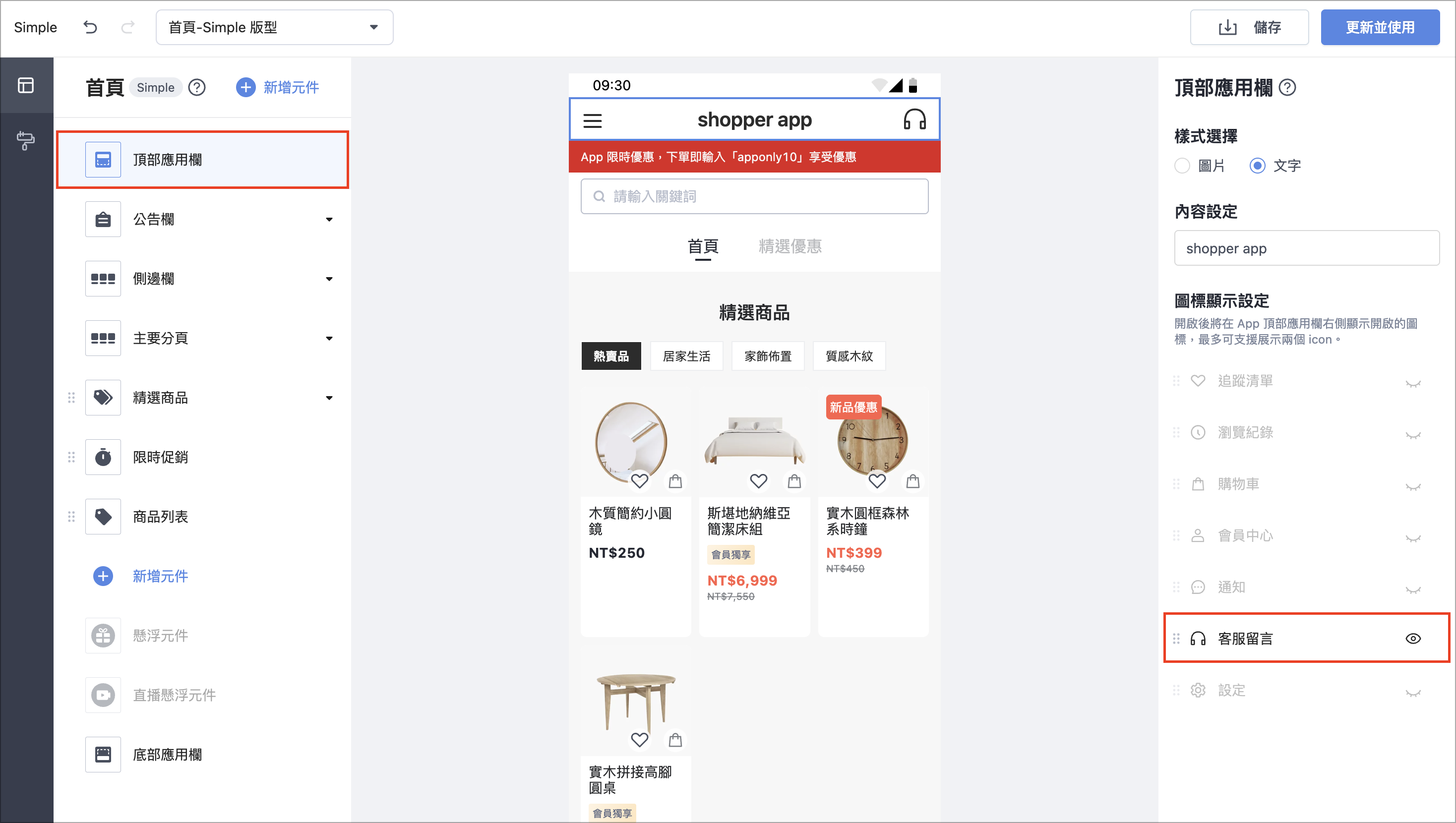Viewport: 1456px width, 823px height.
Task: Tap the bag icon on 斯堪地納維亞簡潔床組
Action: (794, 481)
